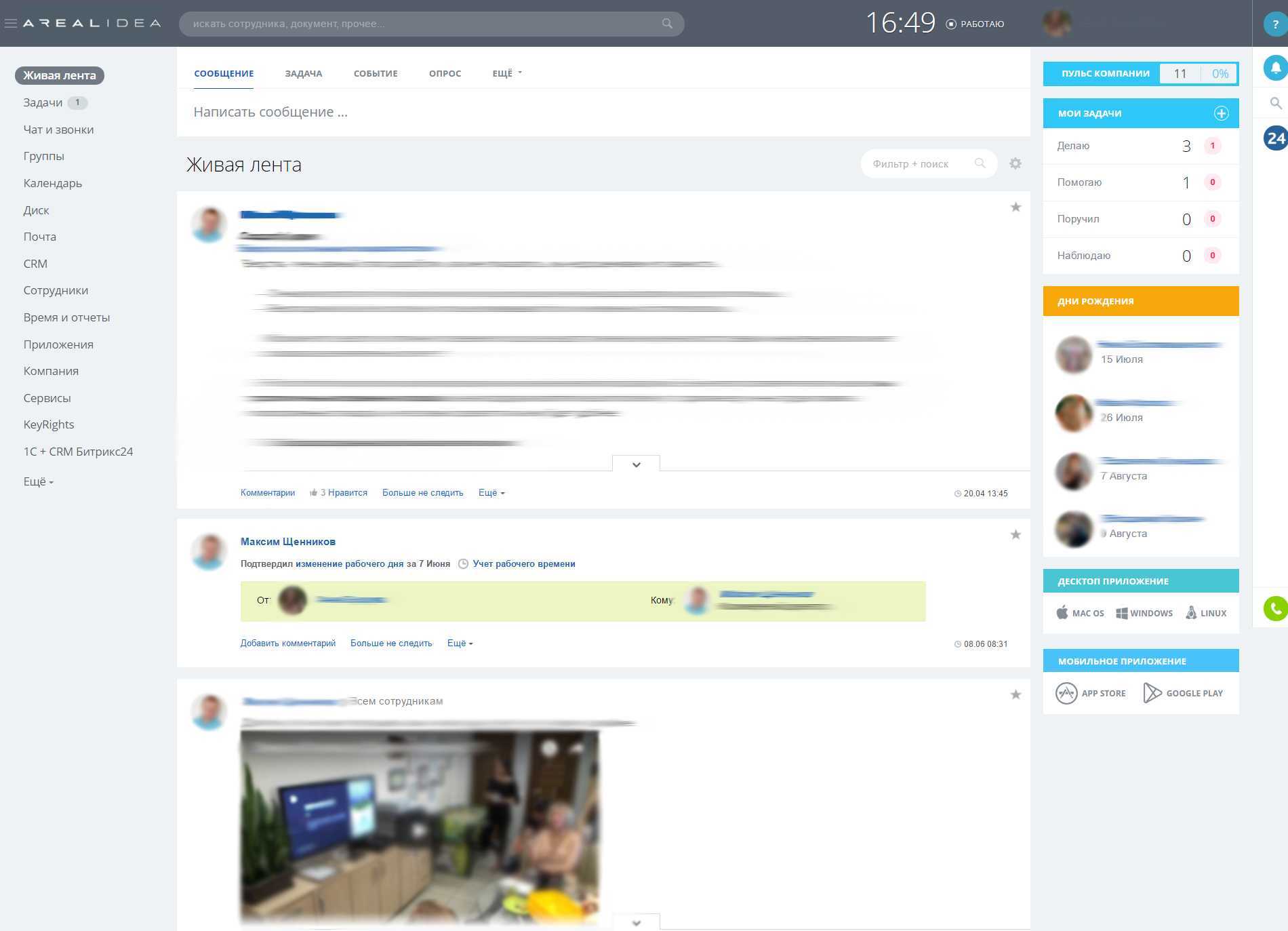The image size is (1288, 931).
Task: Download the Mac OS desktop app
Action: click(1080, 613)
